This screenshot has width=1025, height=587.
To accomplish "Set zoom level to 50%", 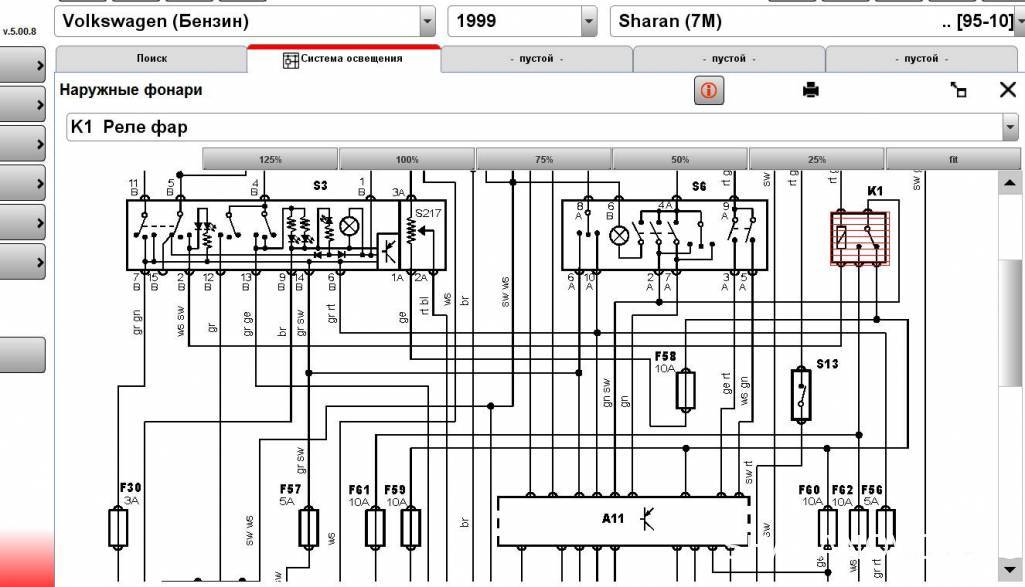I will (680, 160).
